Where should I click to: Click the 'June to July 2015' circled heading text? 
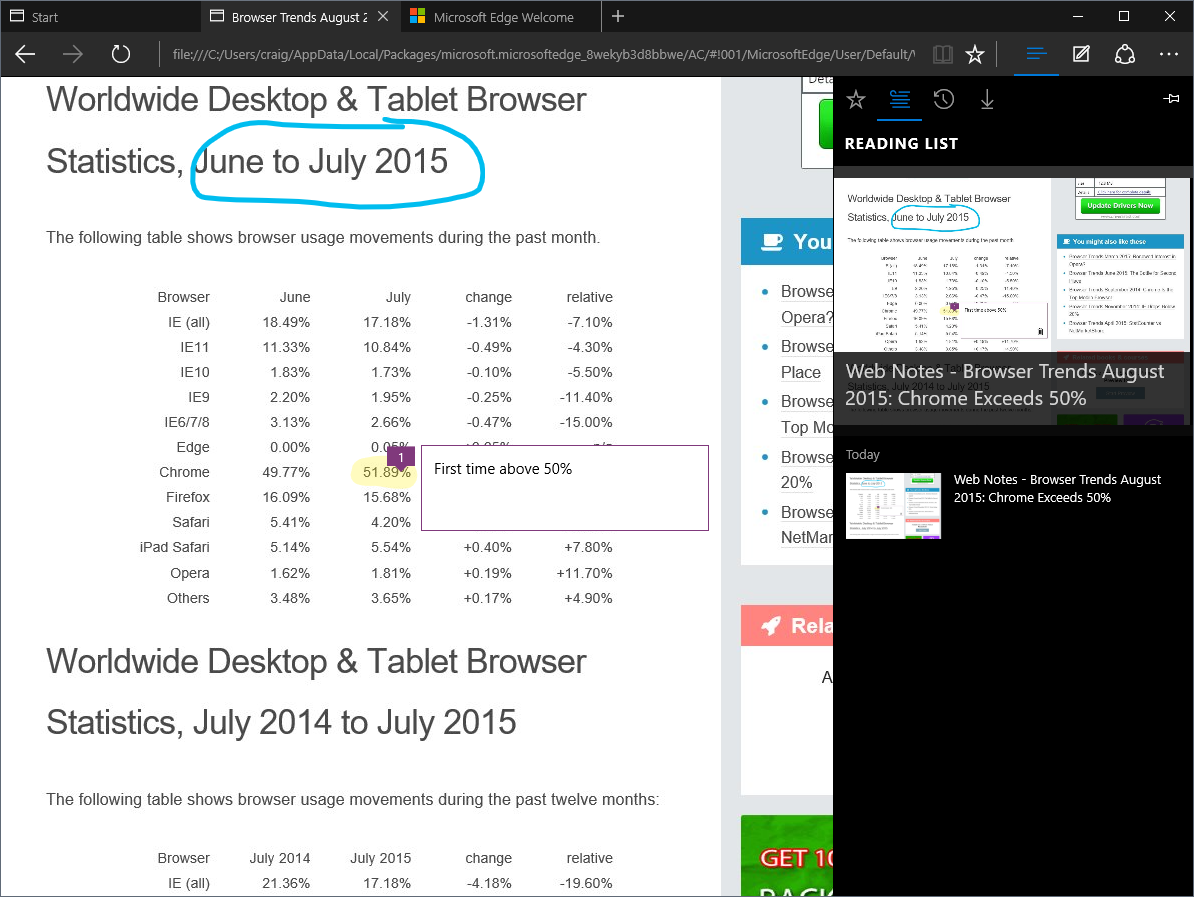321,161
